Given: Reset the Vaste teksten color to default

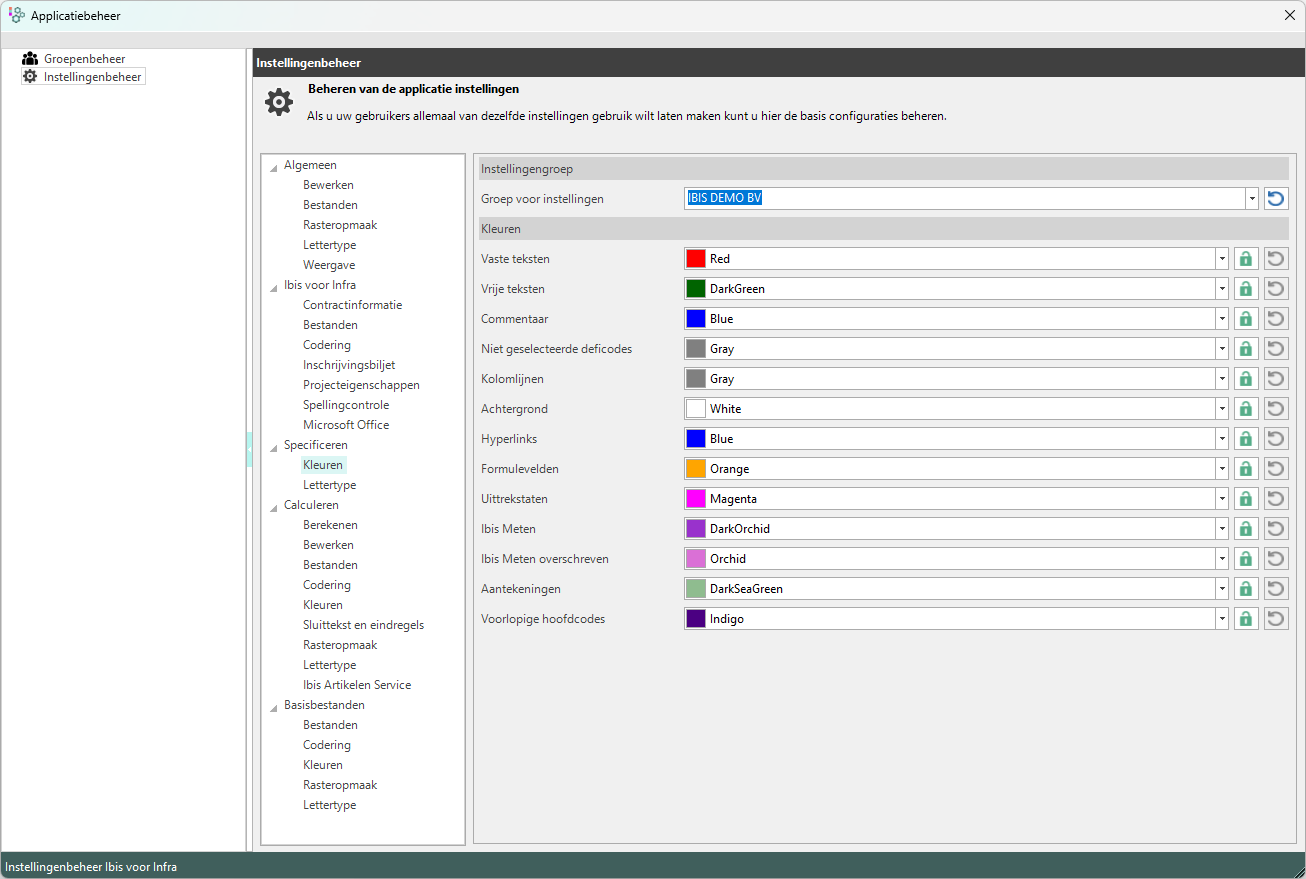Looking at the screenshot, I should [1275, 259].
